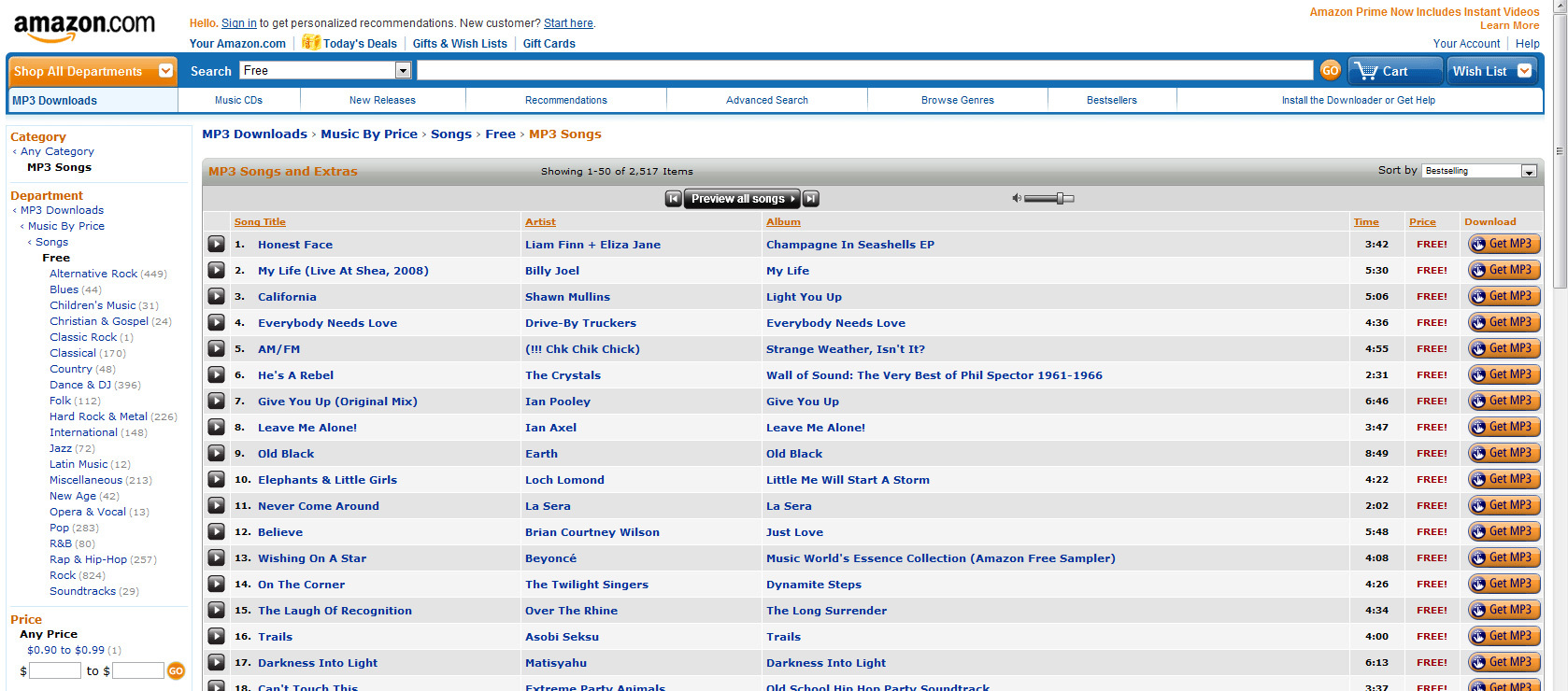Open the shopping Cart
The height and width of the screenshot is (691, 1568).
point(1394,71)
